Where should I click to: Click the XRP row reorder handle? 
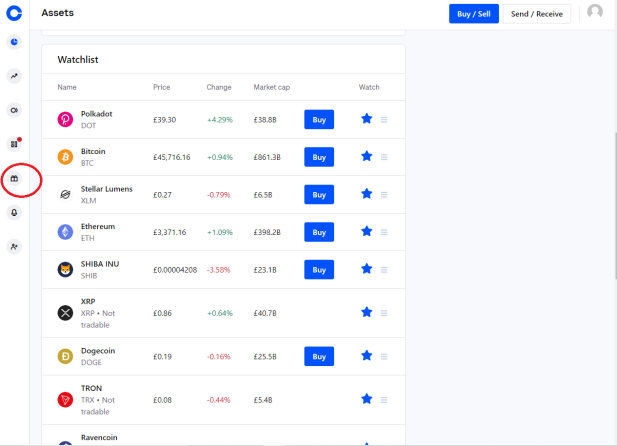[x=384, y=313]
